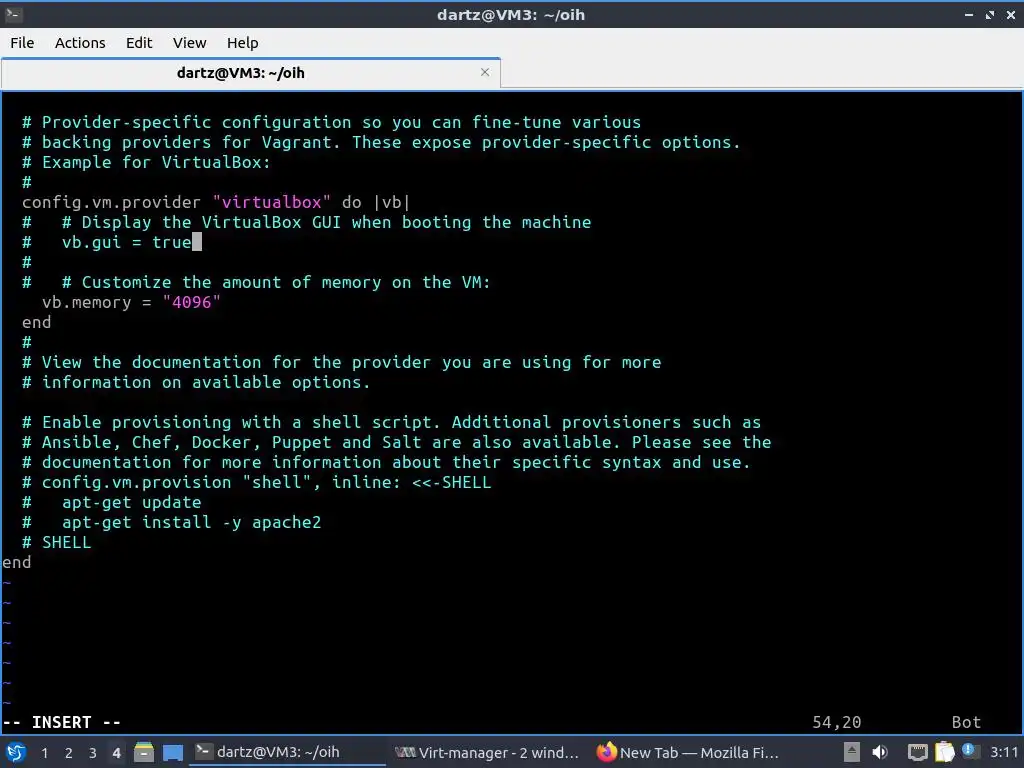Click the update notifier tray icon
Screen dimensions: 1024x768
coord(968,750)
